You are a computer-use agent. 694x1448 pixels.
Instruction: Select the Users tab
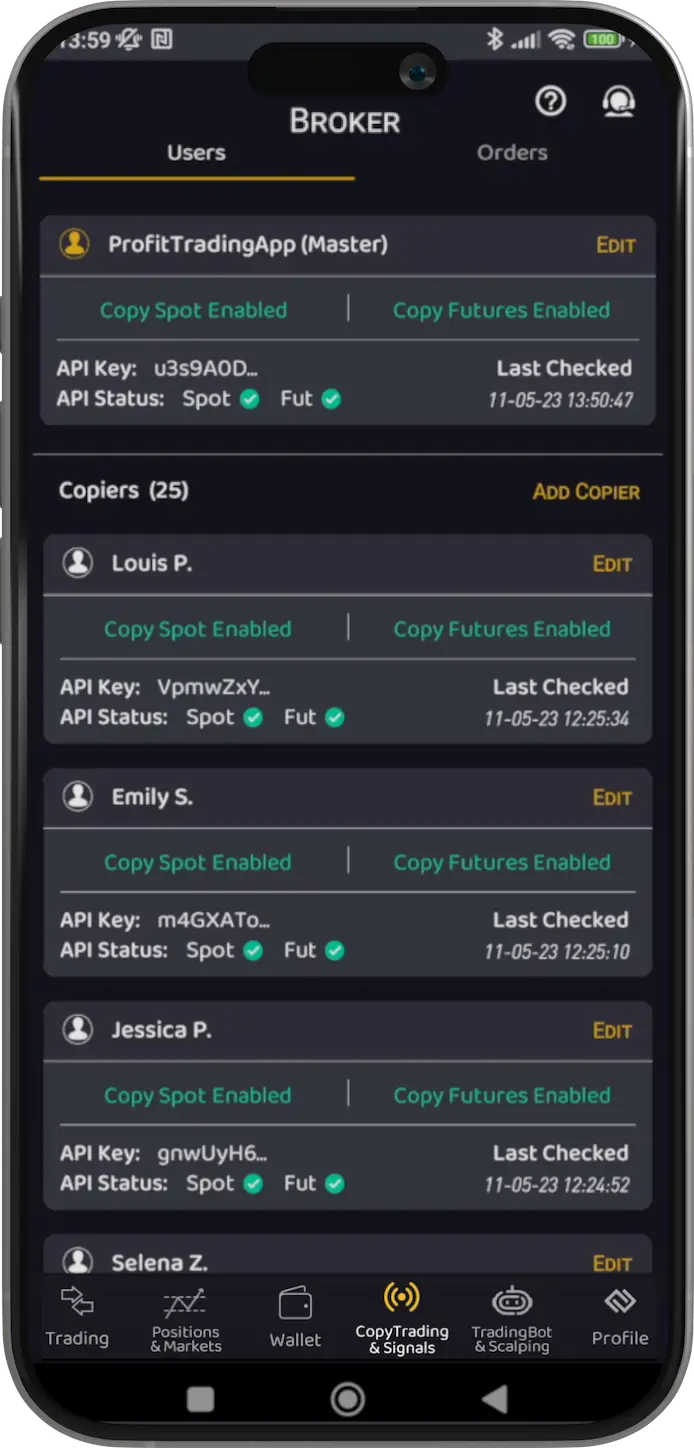pyautogui.click(x=196, y=153)
